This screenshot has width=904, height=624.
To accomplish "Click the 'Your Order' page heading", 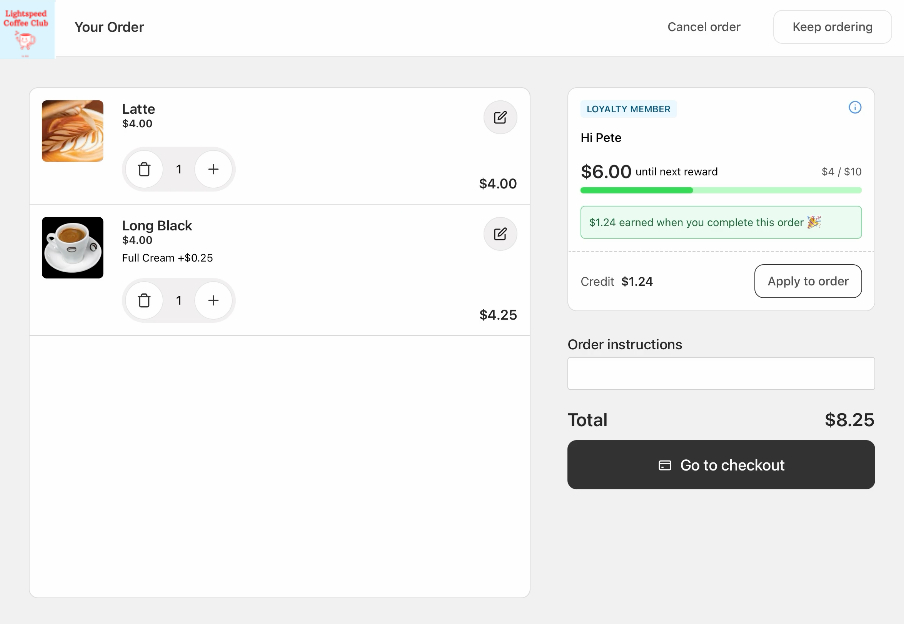I will 109,27.
